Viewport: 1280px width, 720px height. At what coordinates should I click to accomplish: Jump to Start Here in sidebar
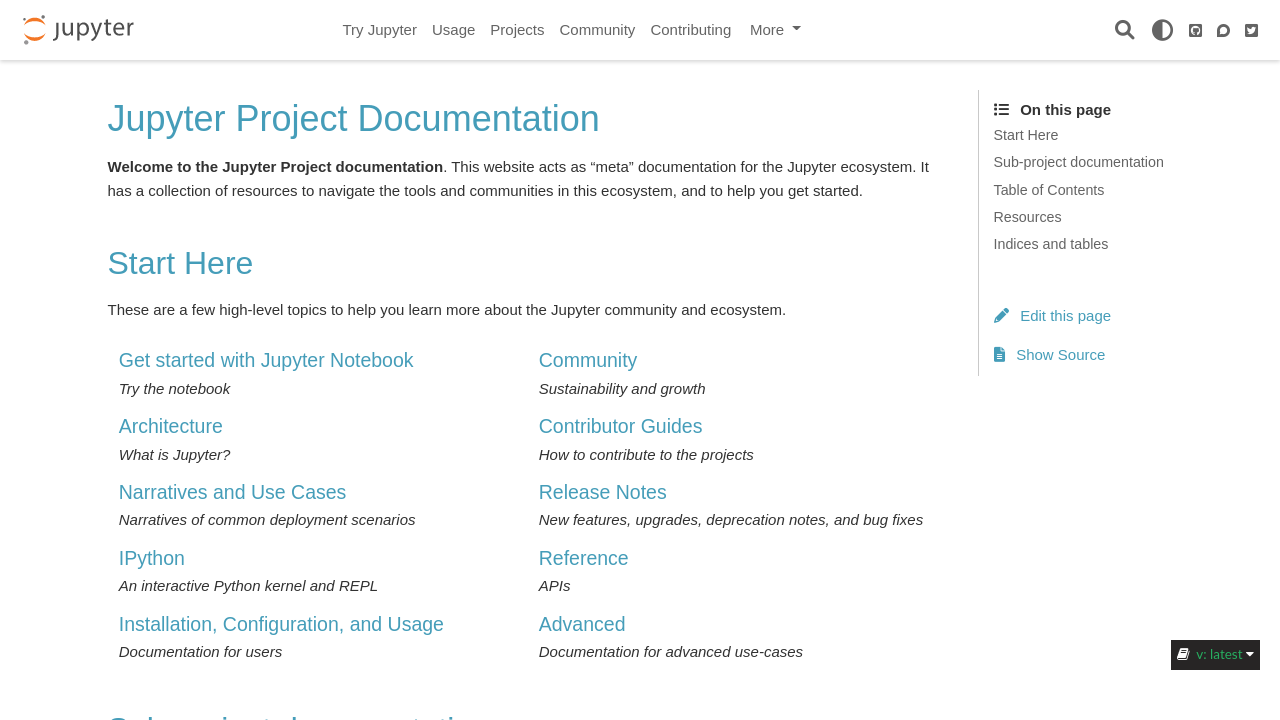(1026, 135)
